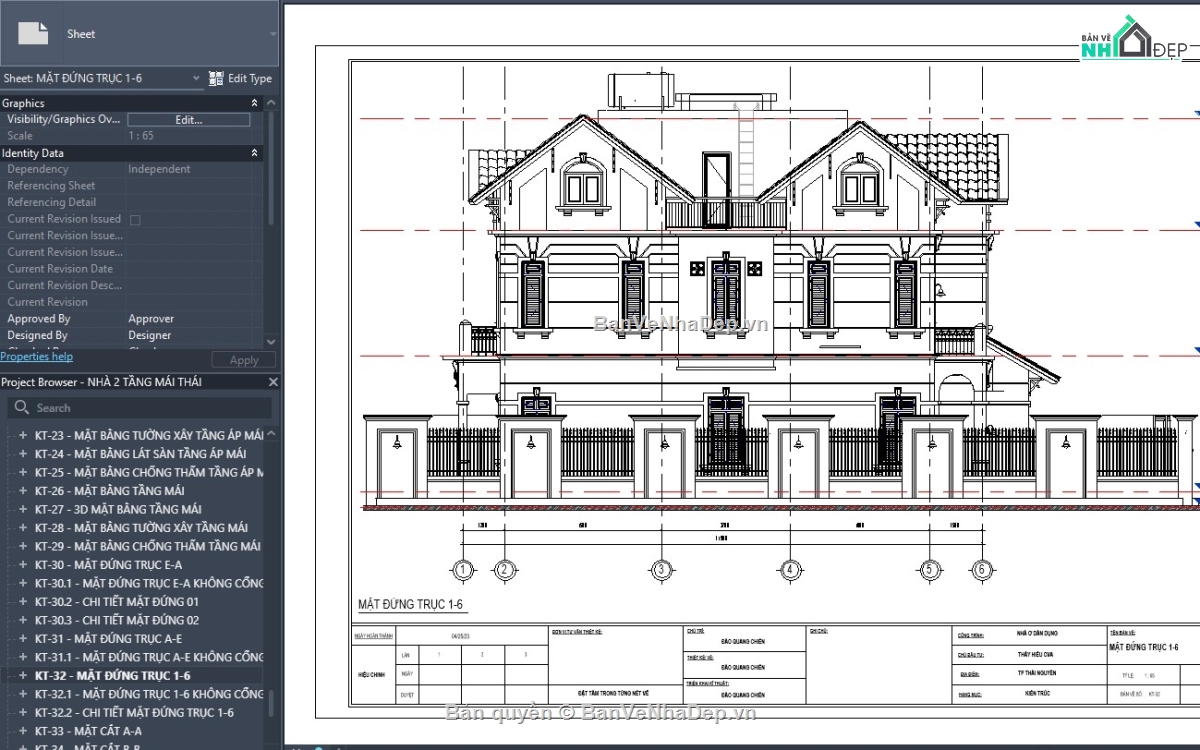Click the title block text THẦY HIỆU CVA
The width and height of the screenshot is (1200, 750).
(x=1036, y=654)
